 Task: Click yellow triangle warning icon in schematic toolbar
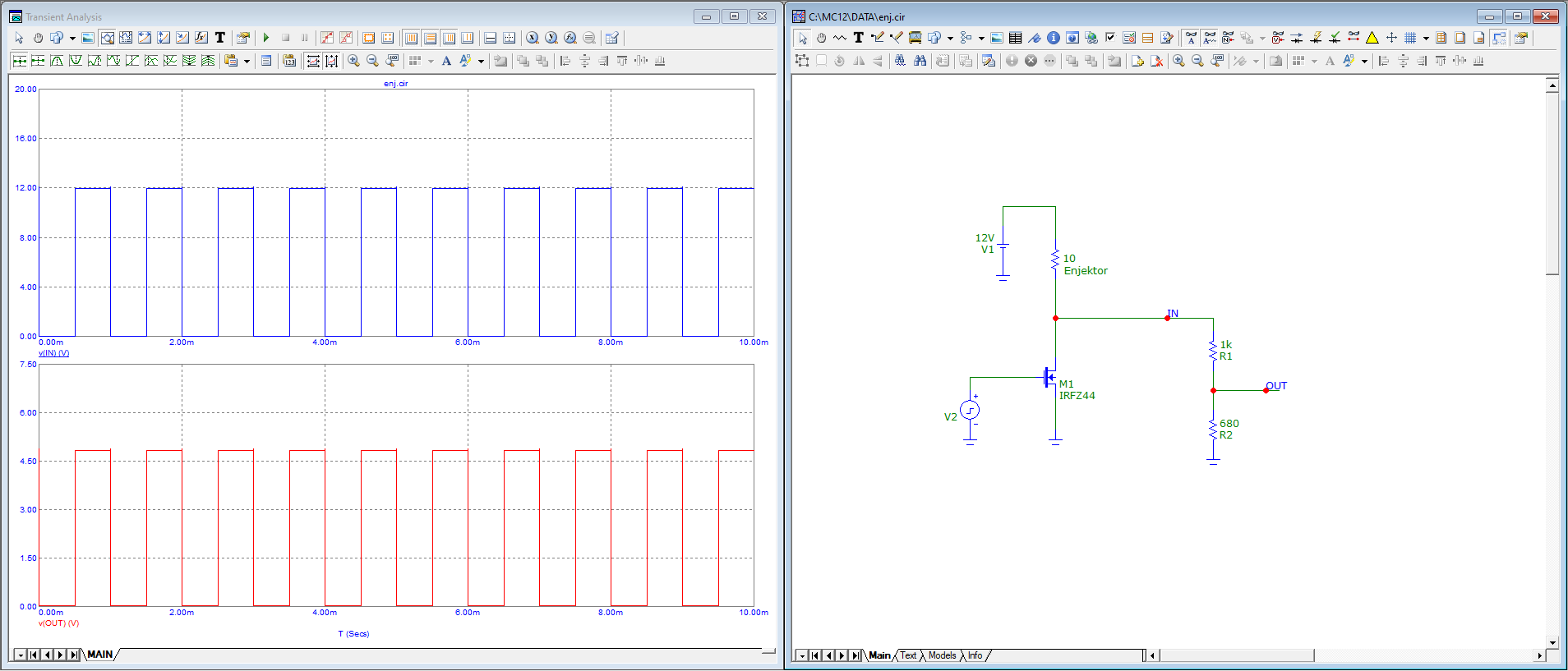tap(1372, 38)
